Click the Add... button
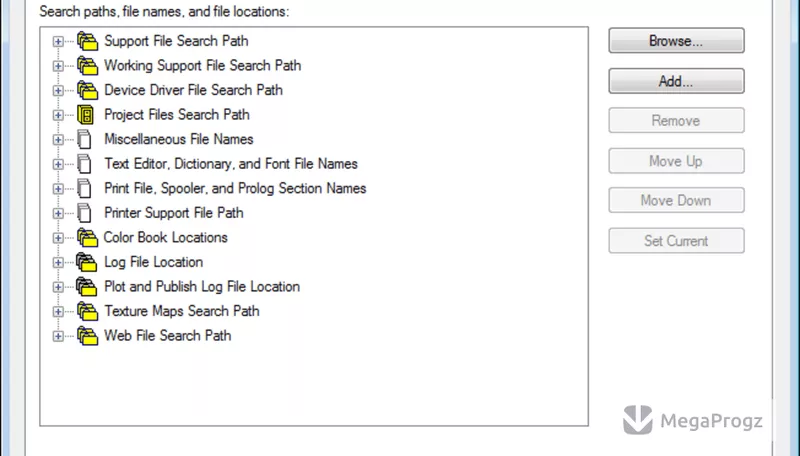This screenshot has height=456, width=800. coord(676,81)
